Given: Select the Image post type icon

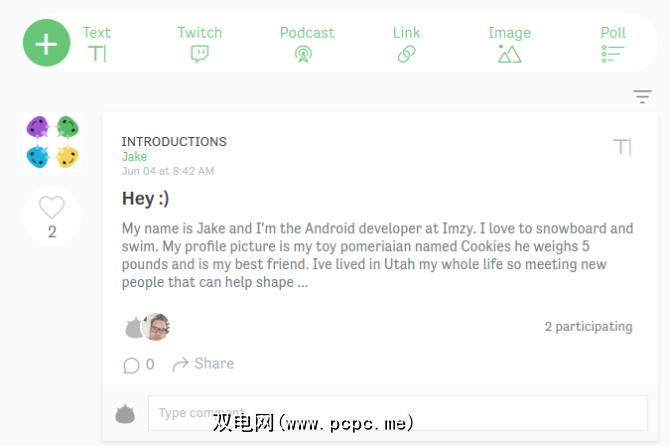Looking at the screenshot, I should click(x=509, y=53).
